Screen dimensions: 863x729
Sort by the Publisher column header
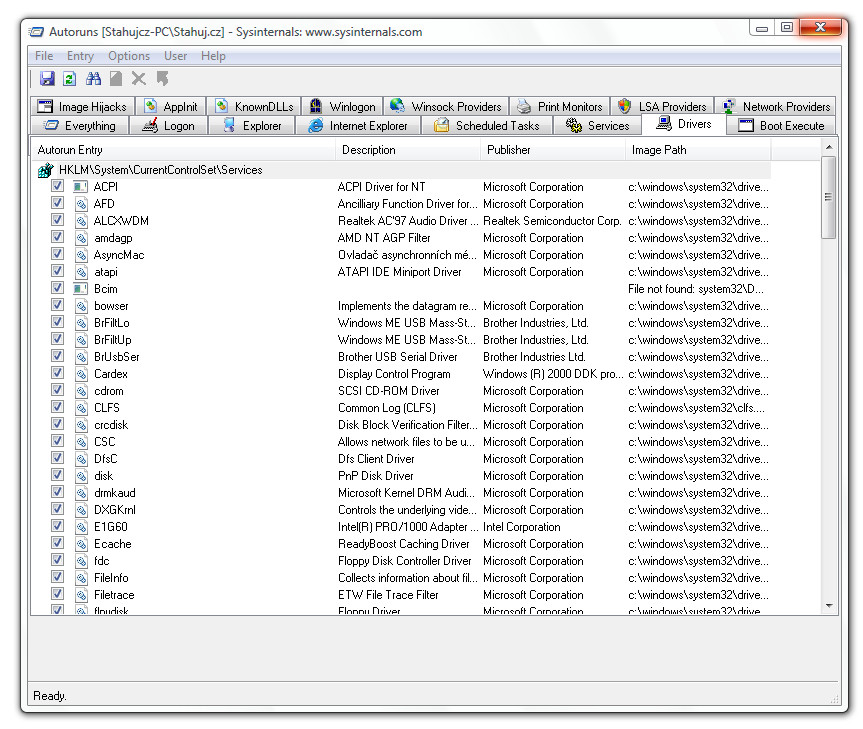coord(553,150)
